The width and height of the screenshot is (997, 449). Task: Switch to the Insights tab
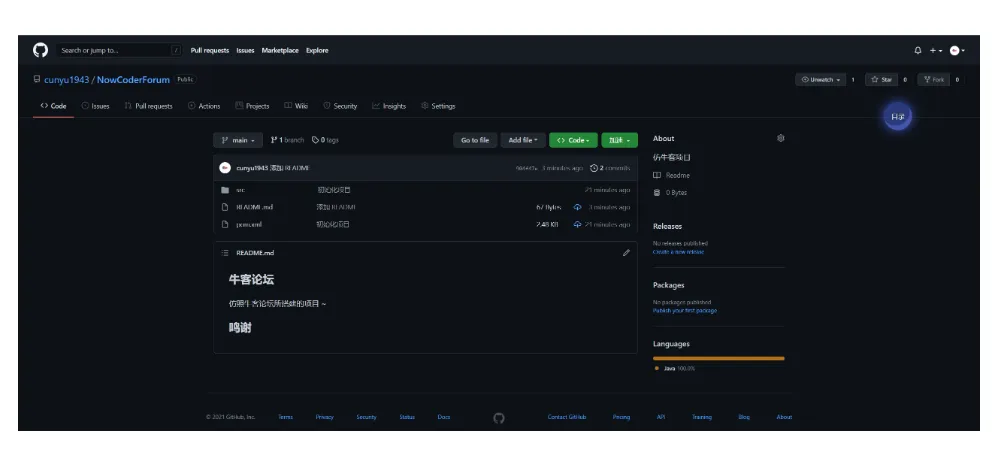389,106
